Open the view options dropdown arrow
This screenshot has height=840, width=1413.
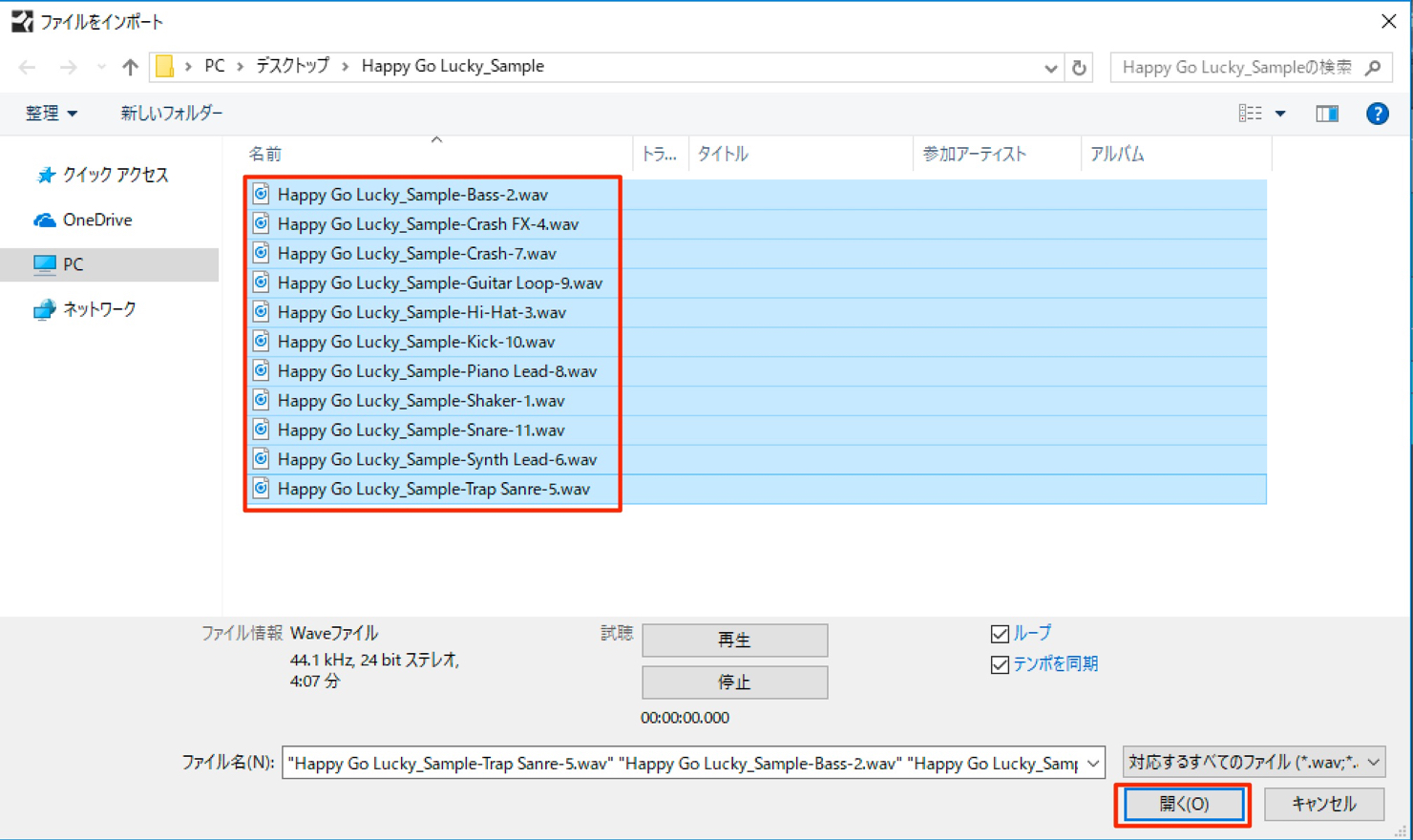[x=1280, y=115]
